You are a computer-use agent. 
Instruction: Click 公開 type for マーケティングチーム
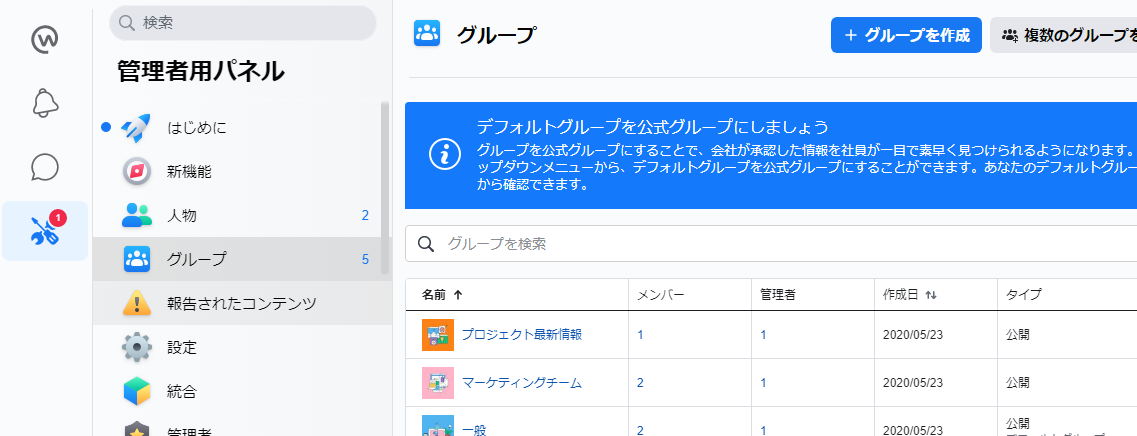point(1018,382)
